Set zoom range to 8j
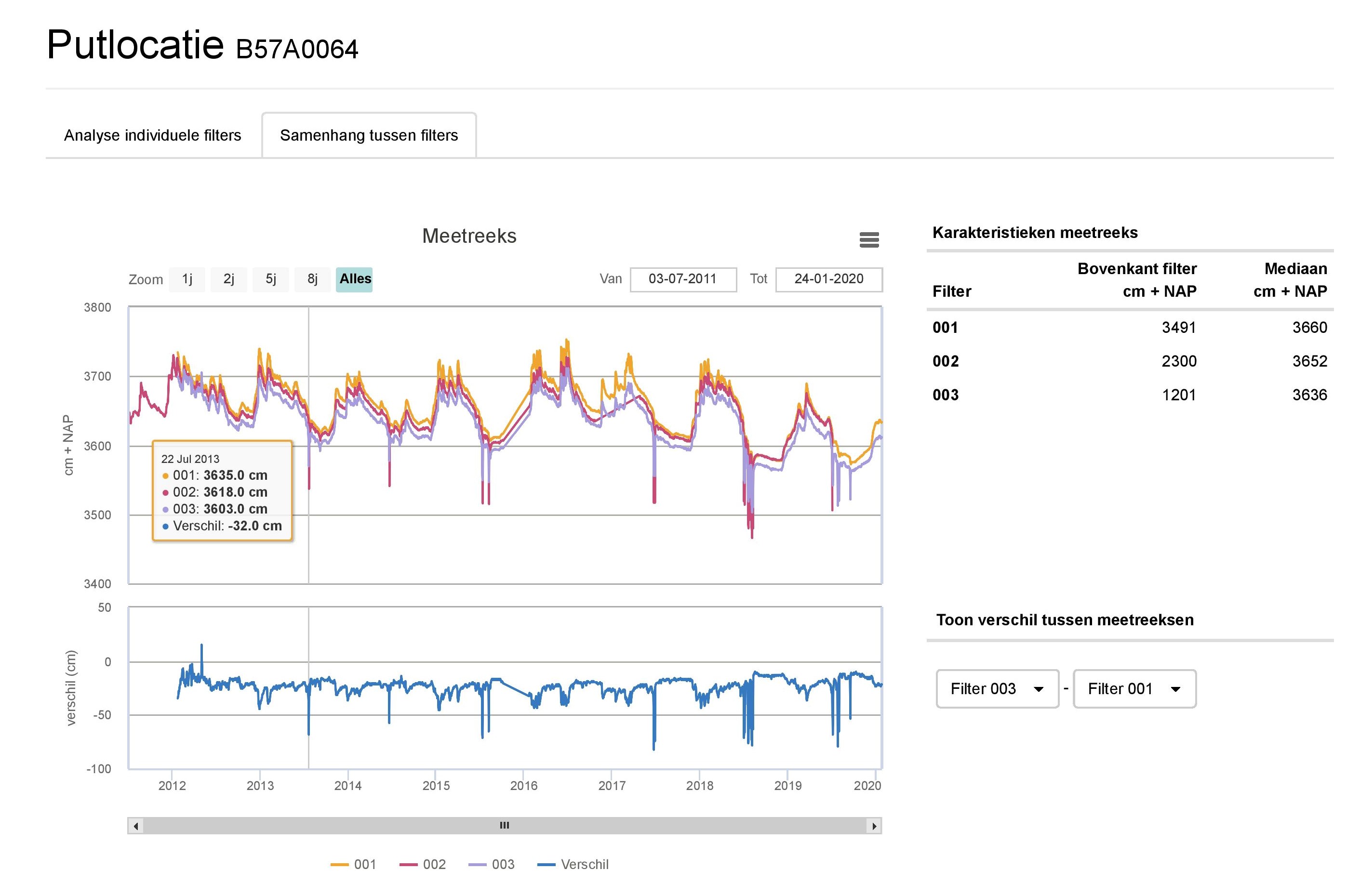The width and height of the screenshot is (1347, 896). [312, 279]
